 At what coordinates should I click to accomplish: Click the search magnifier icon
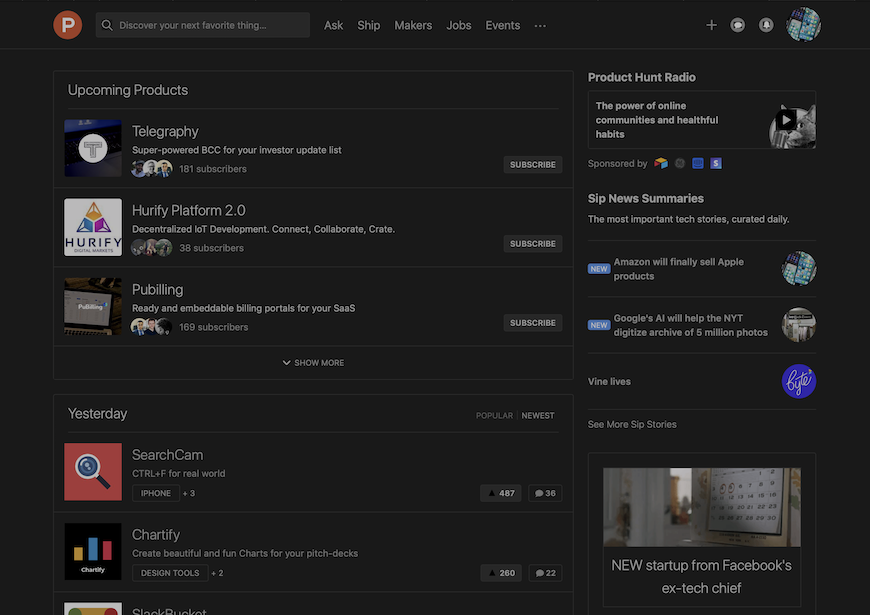tap(106, 25)
